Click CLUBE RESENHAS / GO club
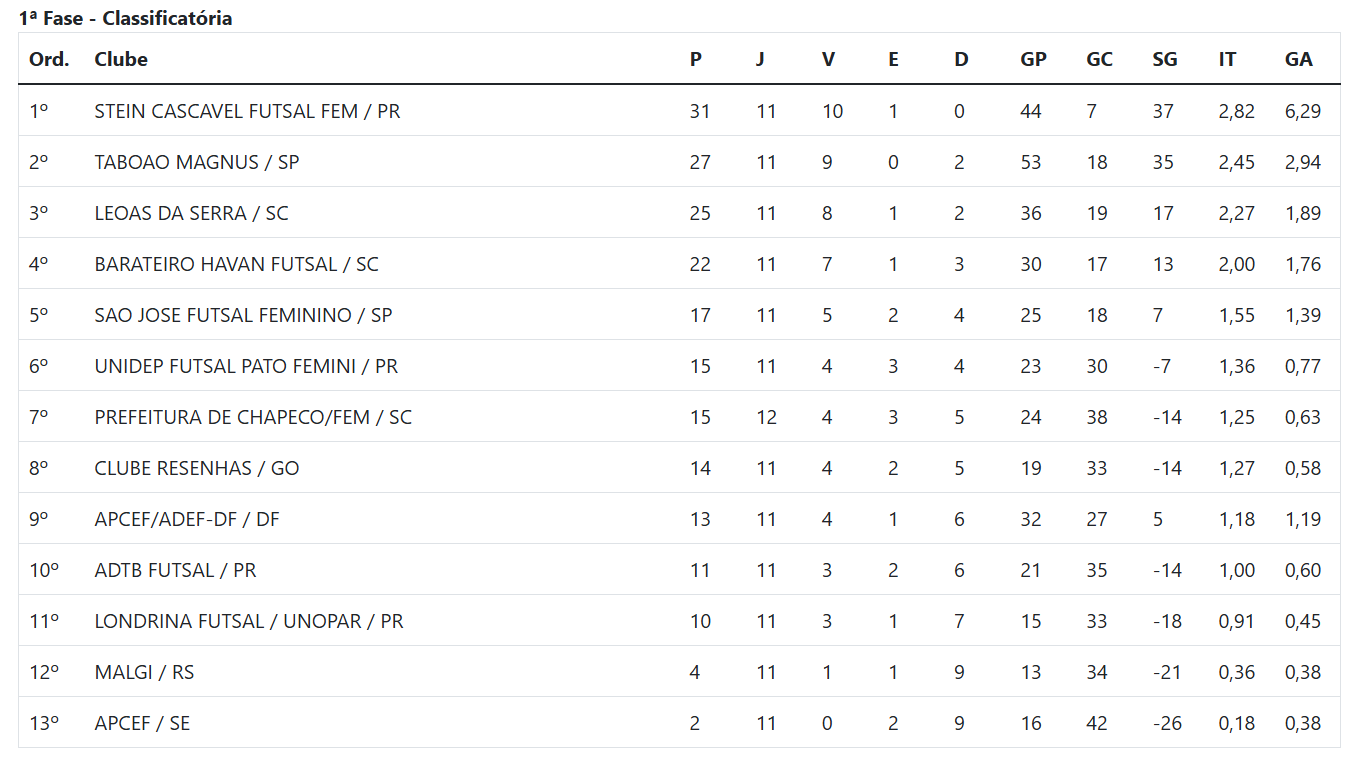1358x768 pixels. coord(197,468)
